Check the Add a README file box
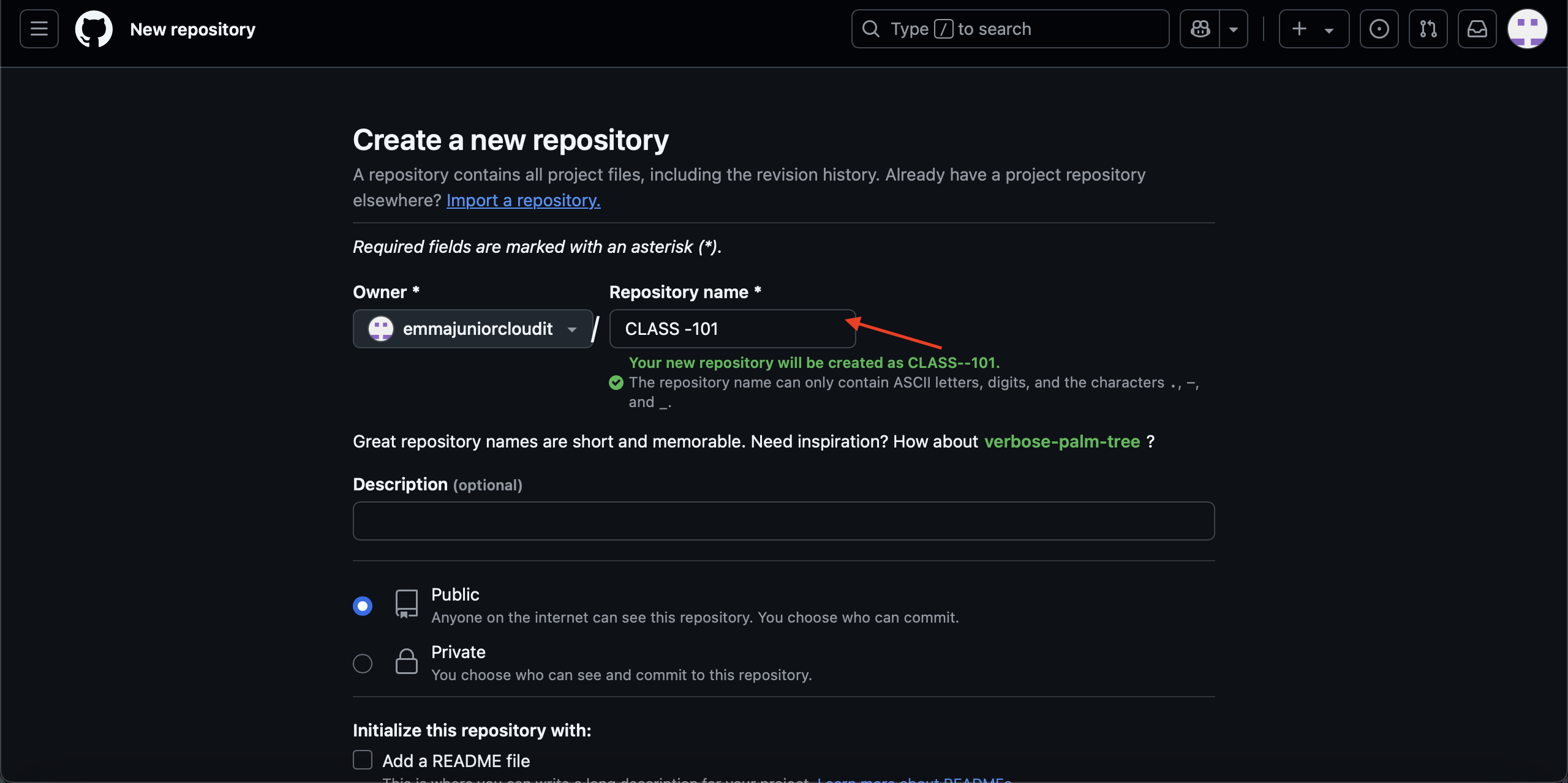Screen dimensions: 1568x783 coord(363,760)
